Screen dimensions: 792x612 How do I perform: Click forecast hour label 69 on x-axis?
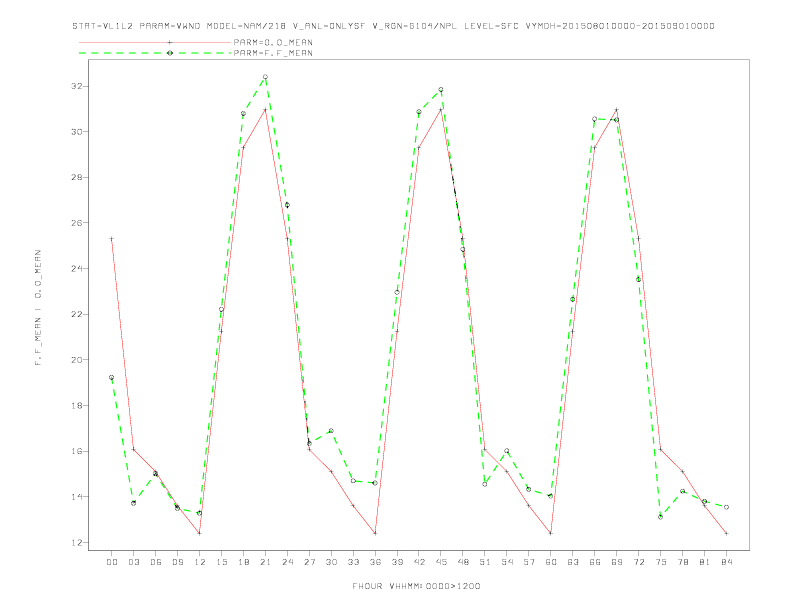tap(617, 562)
